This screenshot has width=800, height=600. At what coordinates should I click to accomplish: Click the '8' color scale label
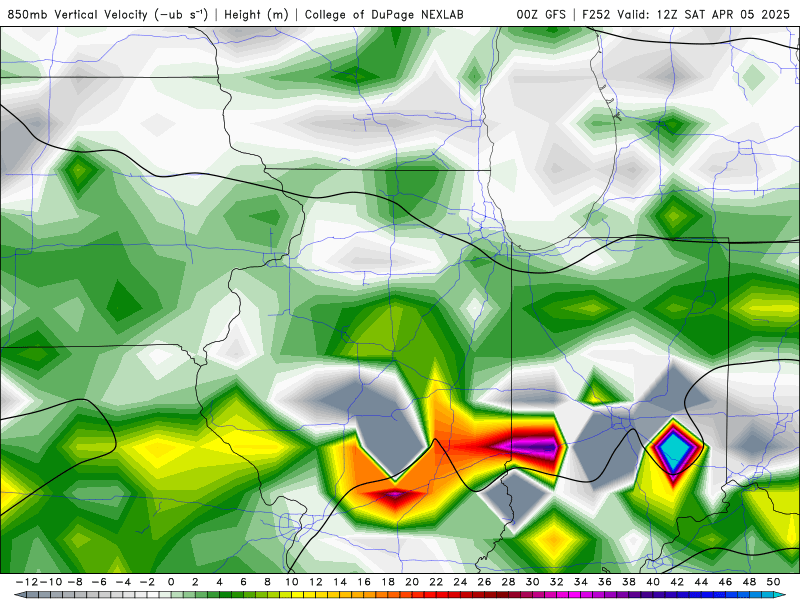point(267,582)
